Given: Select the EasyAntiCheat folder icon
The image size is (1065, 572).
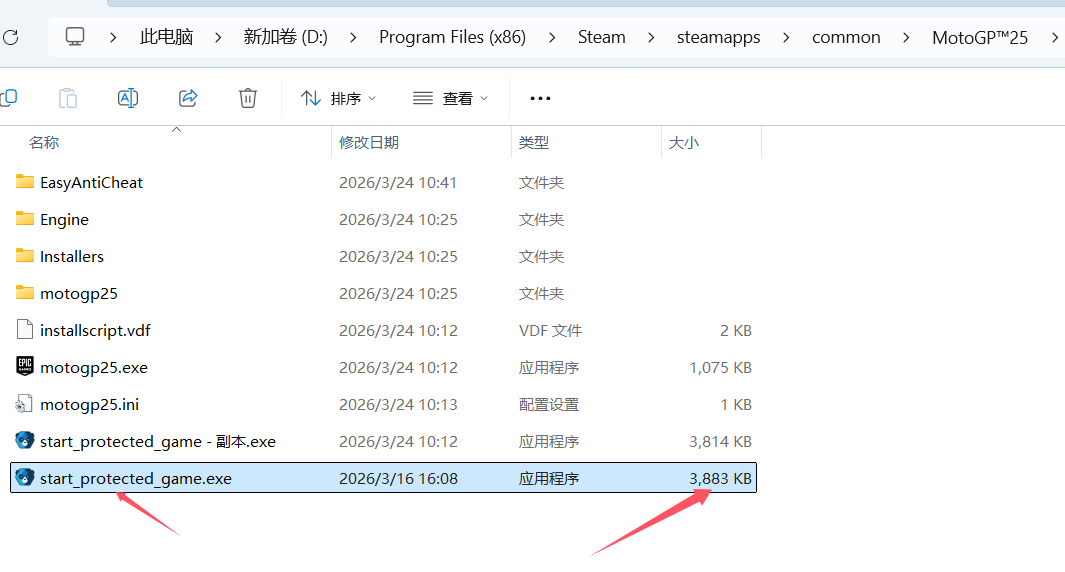Looking at the screenshot, I should click(25, 182).
